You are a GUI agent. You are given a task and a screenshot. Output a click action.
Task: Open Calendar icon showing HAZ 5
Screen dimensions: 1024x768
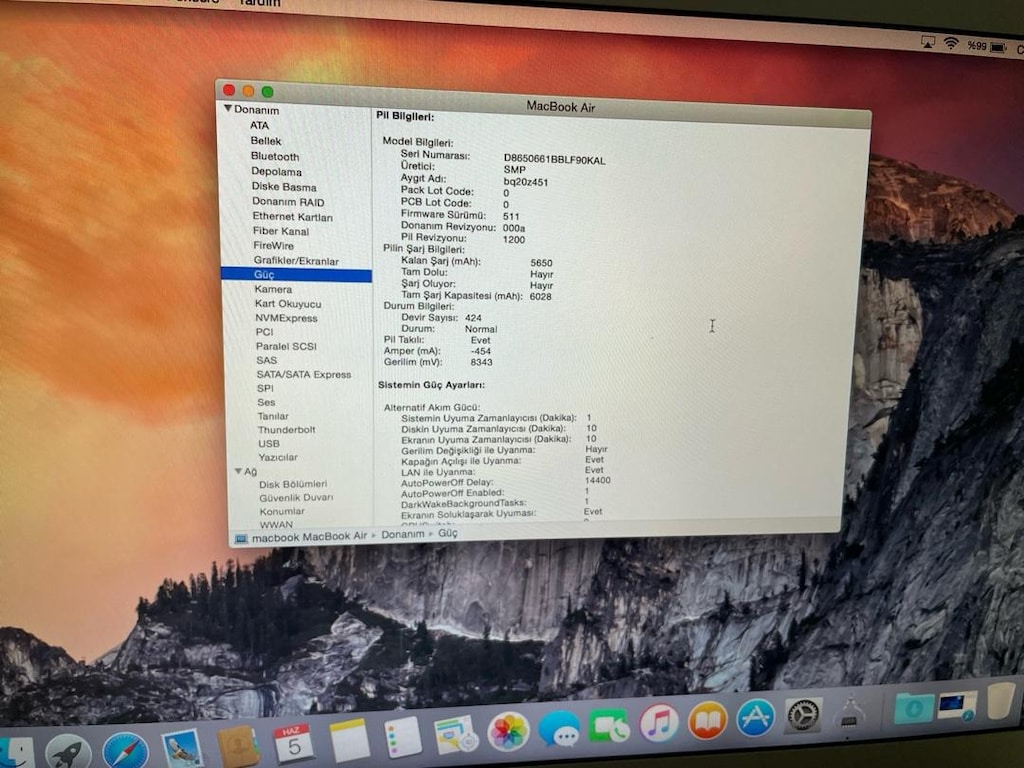coord(293,743)
